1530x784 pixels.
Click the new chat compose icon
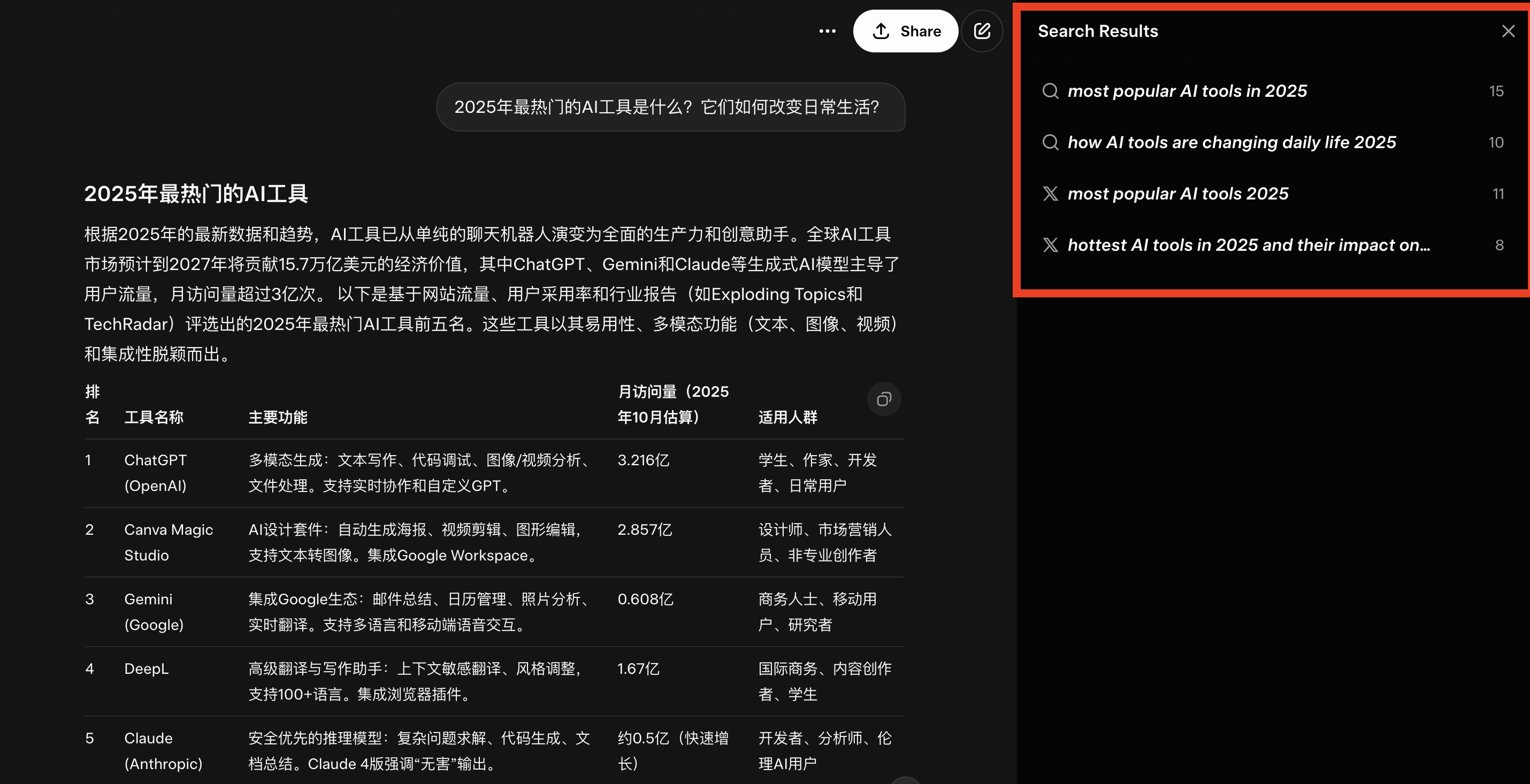(982, 32)
